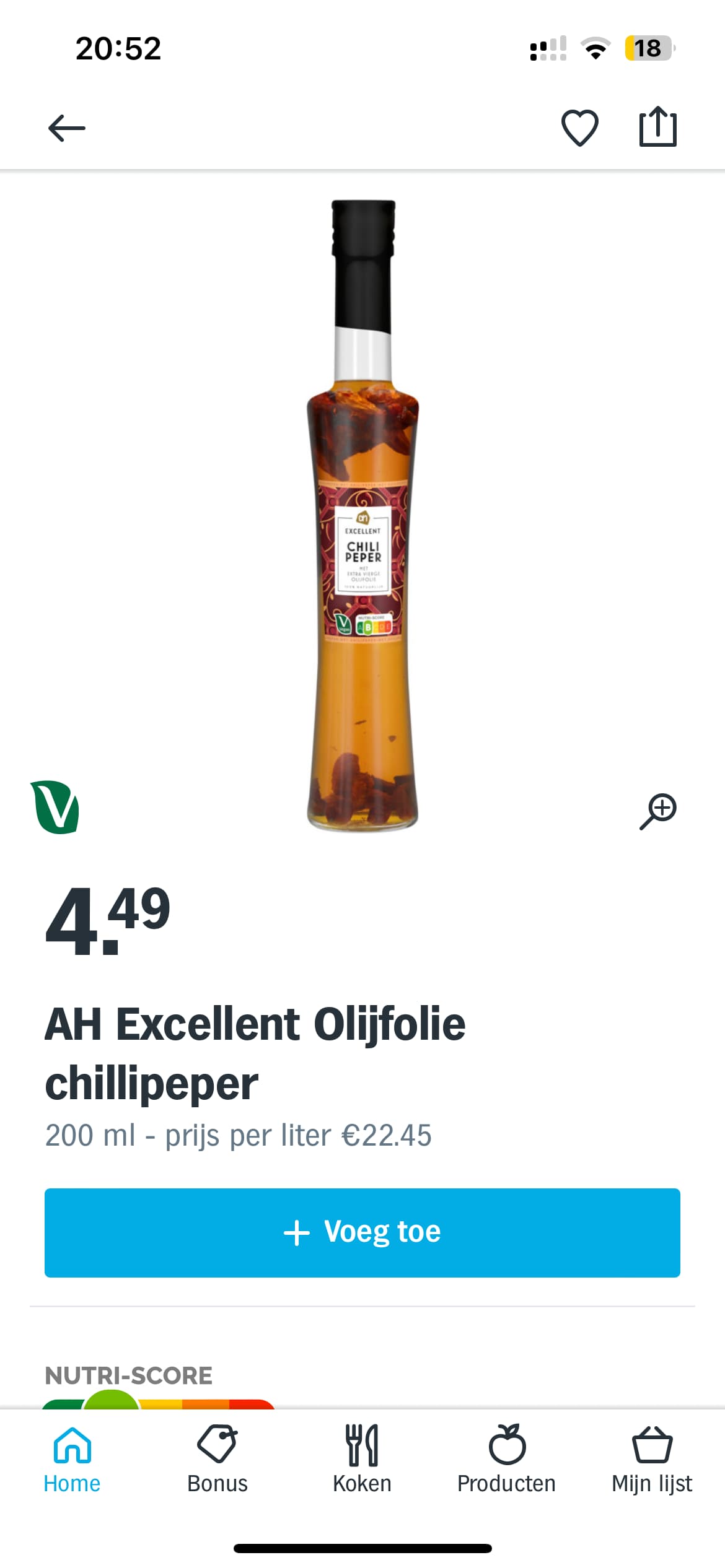The image size is (725, 1568).
Task: Tap the plus sign on Voeg toe
Action: coord(296,1232)
